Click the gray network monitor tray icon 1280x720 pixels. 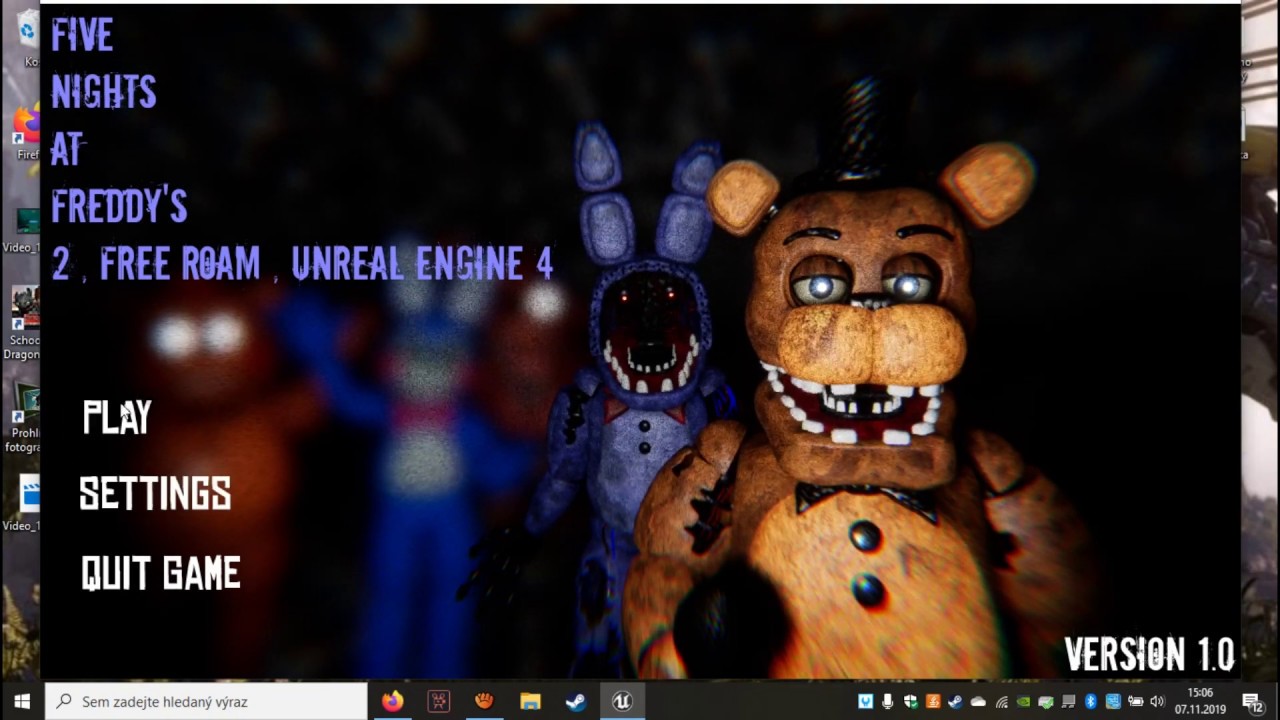pyautogui.click(x=1068, y=702)
